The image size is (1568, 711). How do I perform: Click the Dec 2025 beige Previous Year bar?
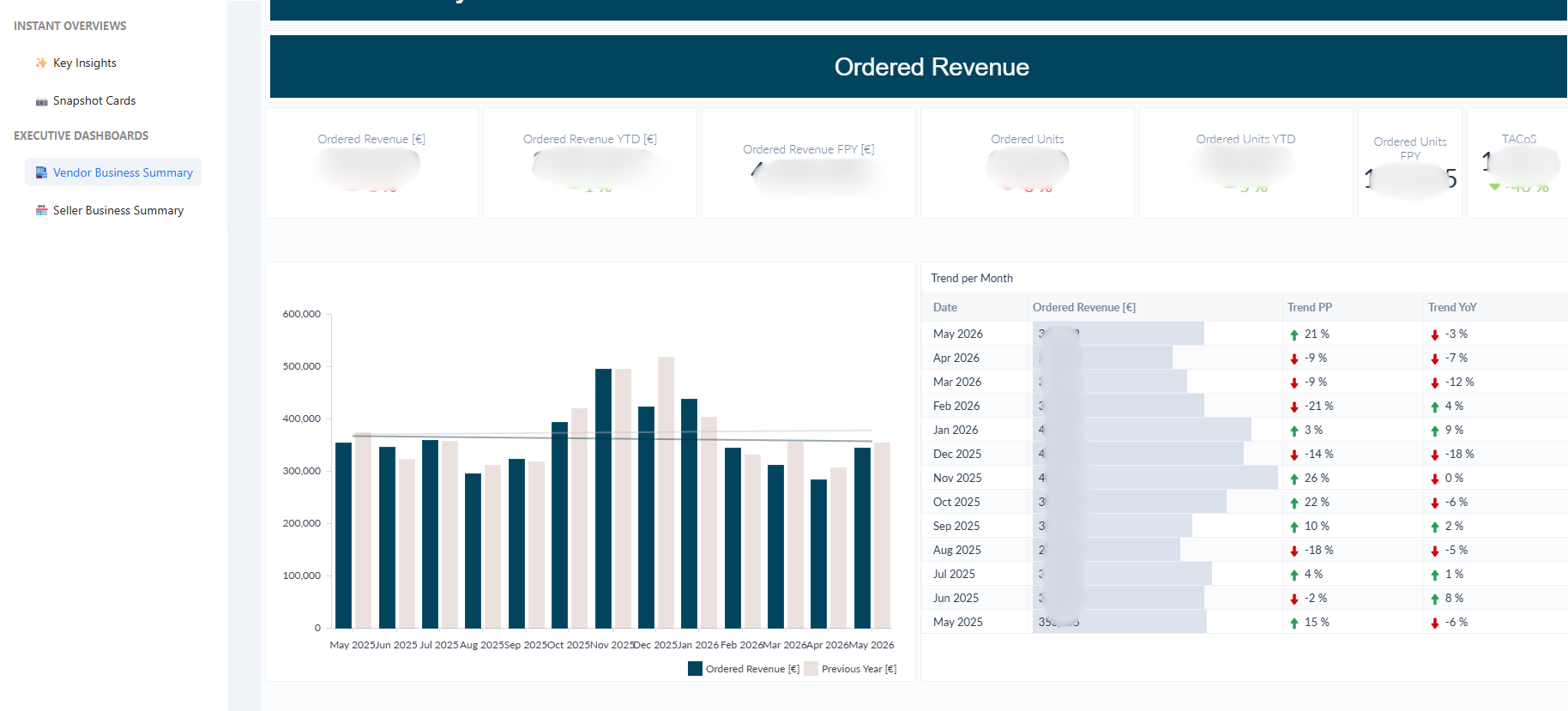(666, 492)
